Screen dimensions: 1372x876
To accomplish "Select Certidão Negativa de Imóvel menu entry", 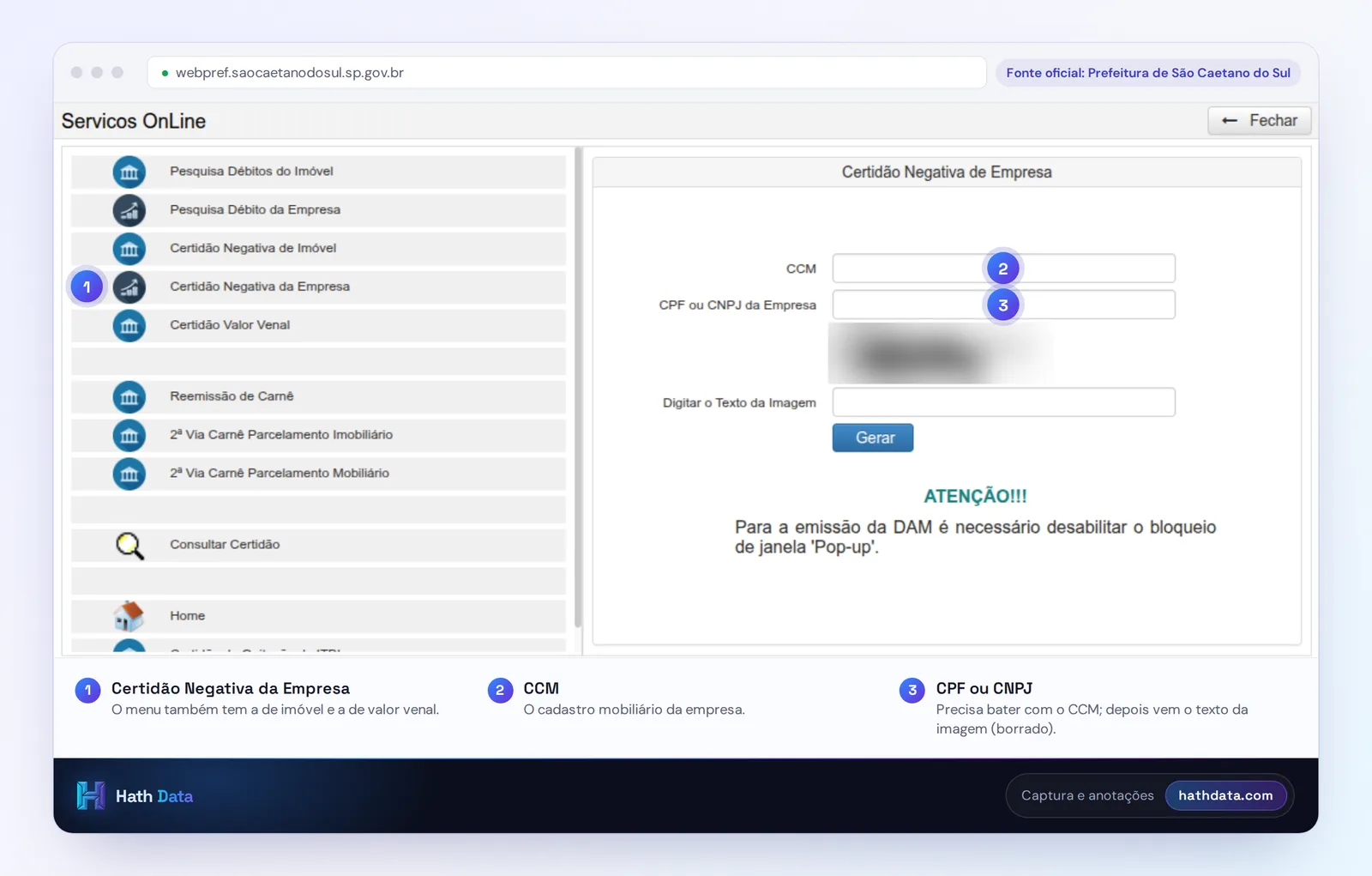I will coord(318,249).
